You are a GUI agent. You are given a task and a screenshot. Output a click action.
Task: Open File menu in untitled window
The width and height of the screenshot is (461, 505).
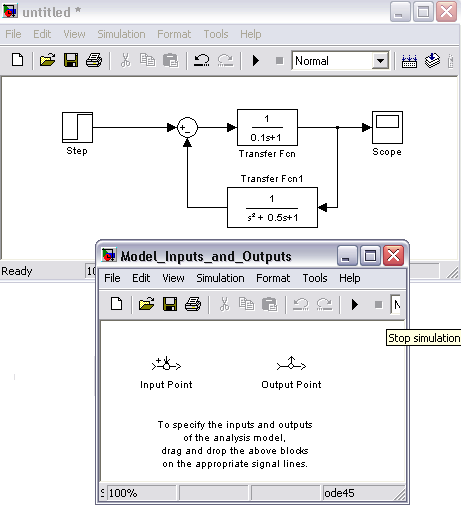[x=13, y=34]
